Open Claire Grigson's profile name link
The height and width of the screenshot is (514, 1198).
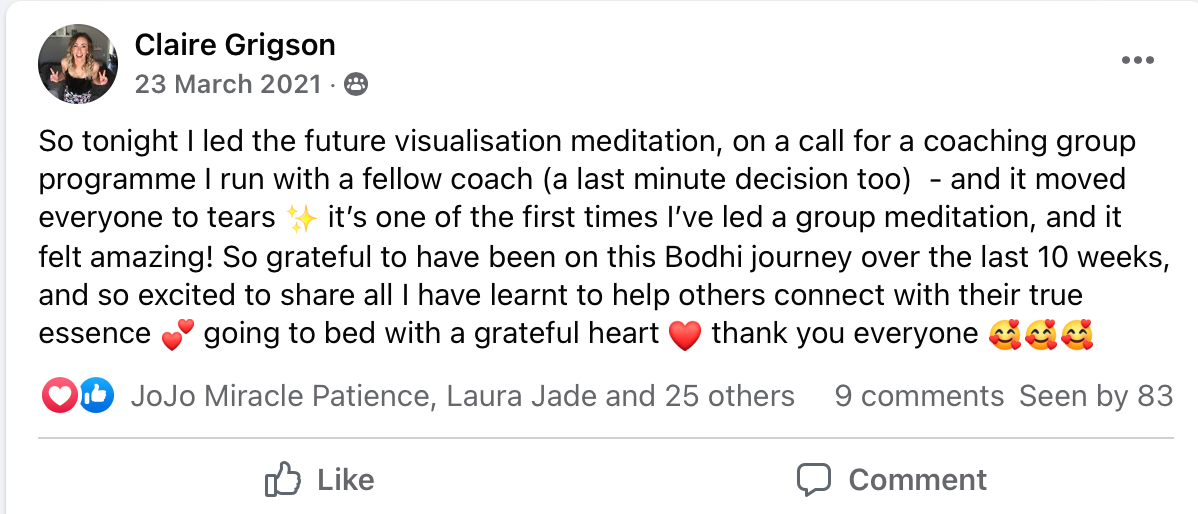tap(235, 45)
